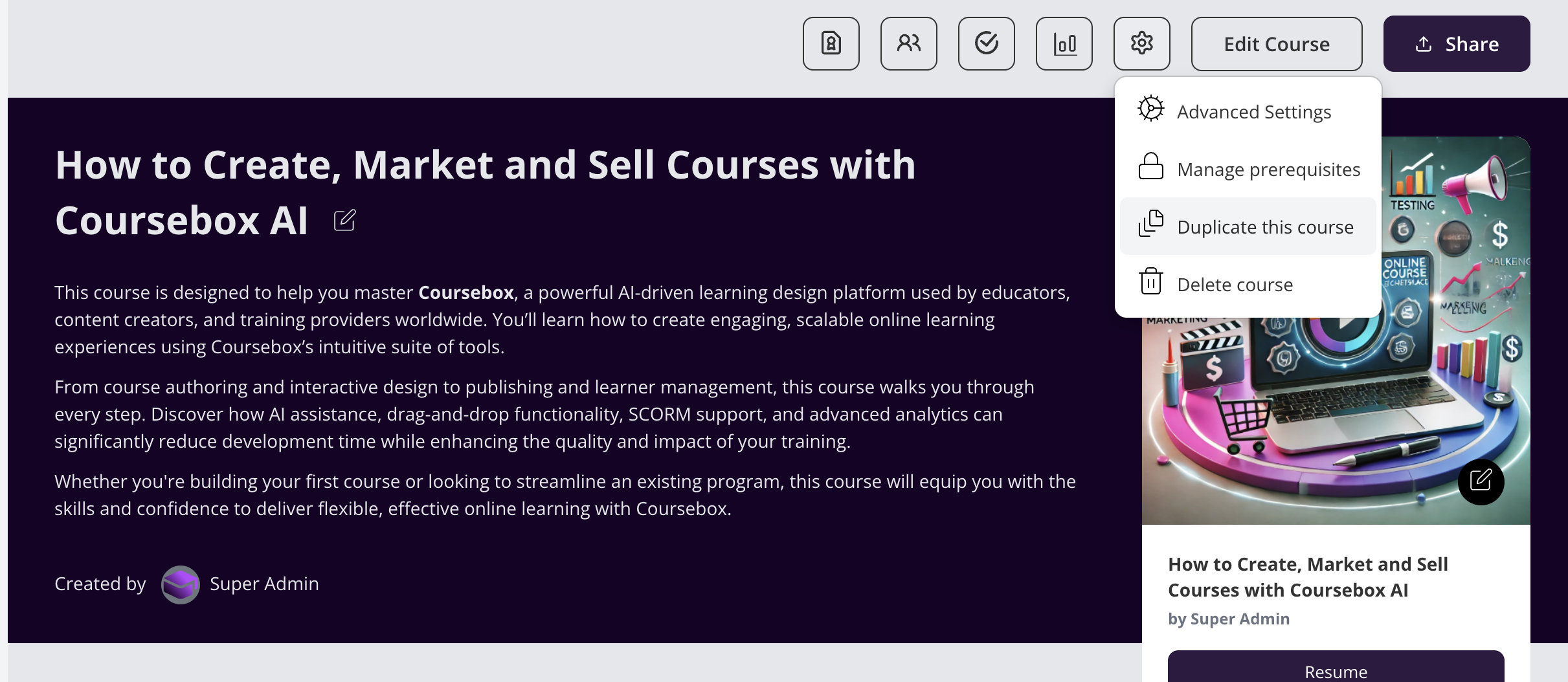Click pencil icon beside course title
Screen dimensions: 1568x682
(344, 221)
